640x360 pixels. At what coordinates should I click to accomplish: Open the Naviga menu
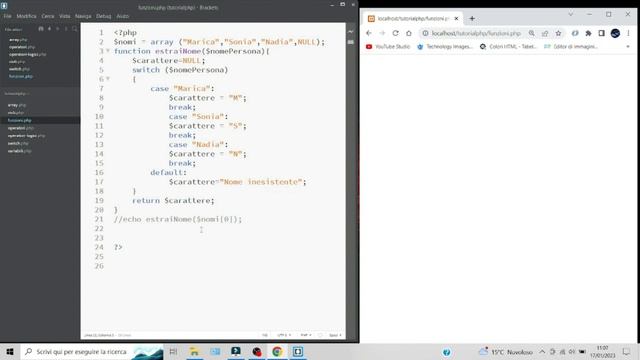(83, 16)
